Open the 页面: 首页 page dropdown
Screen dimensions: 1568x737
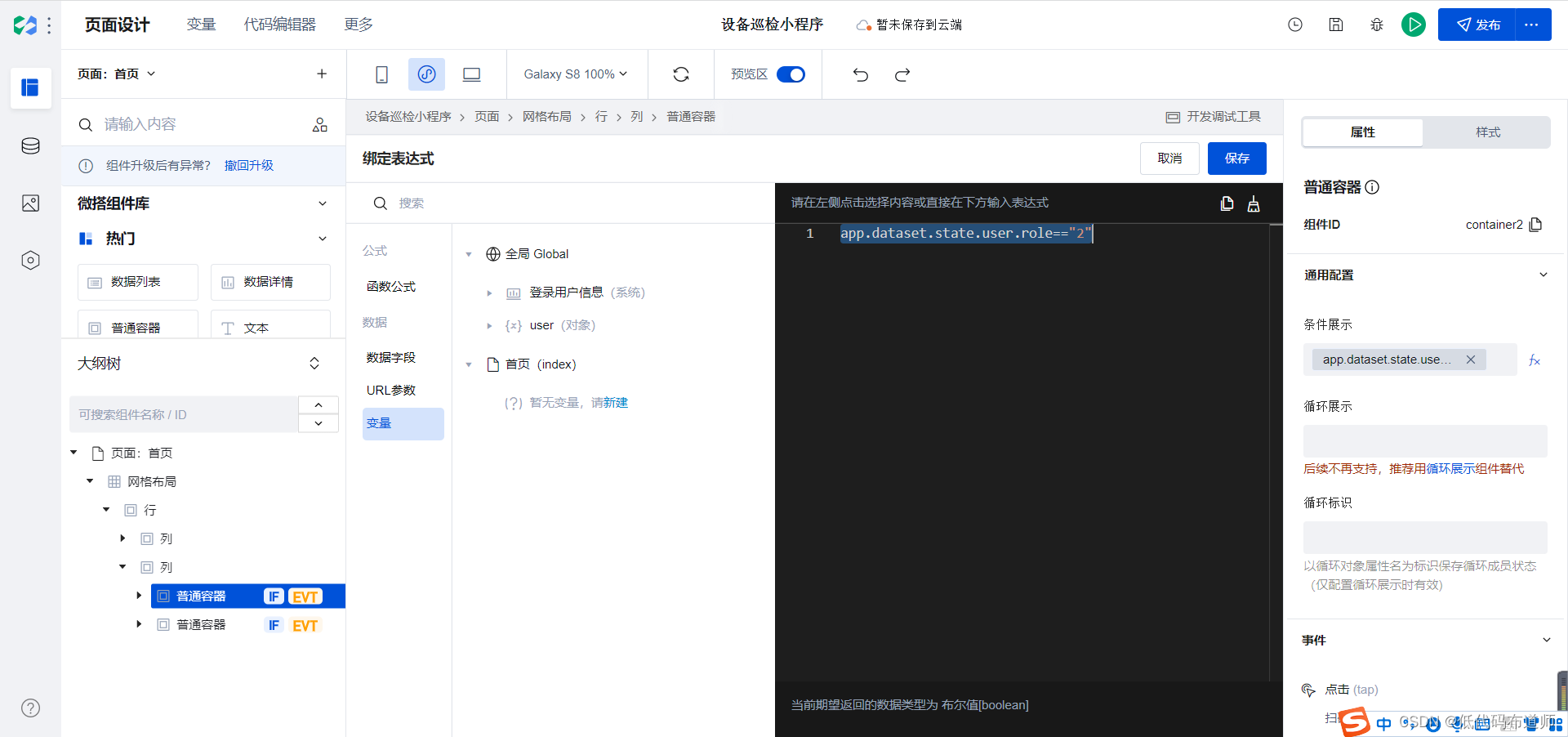click(116, 74)
